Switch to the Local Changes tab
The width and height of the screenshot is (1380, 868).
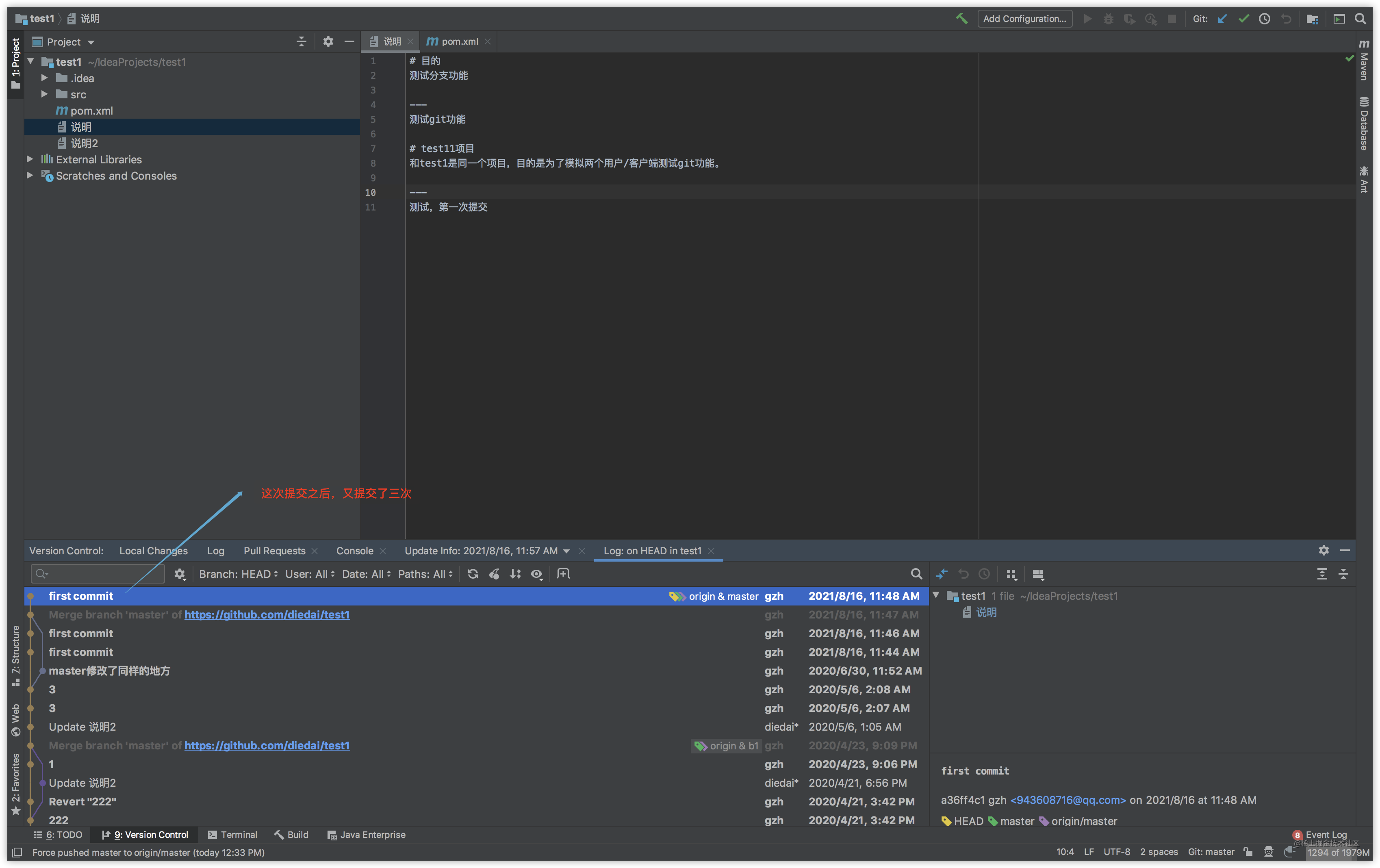[154, 551]
